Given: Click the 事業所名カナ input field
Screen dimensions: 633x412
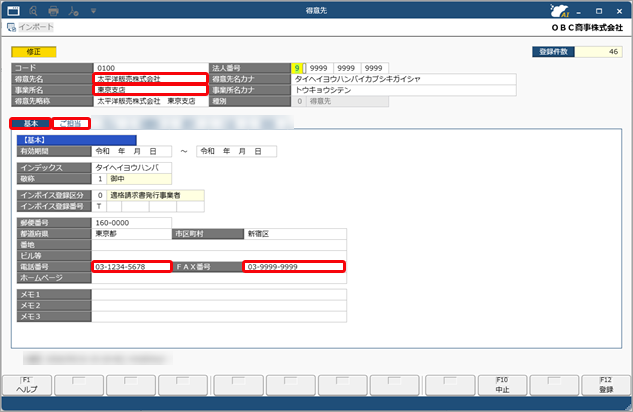Looking at the screenshot, I should pos(404,90).
